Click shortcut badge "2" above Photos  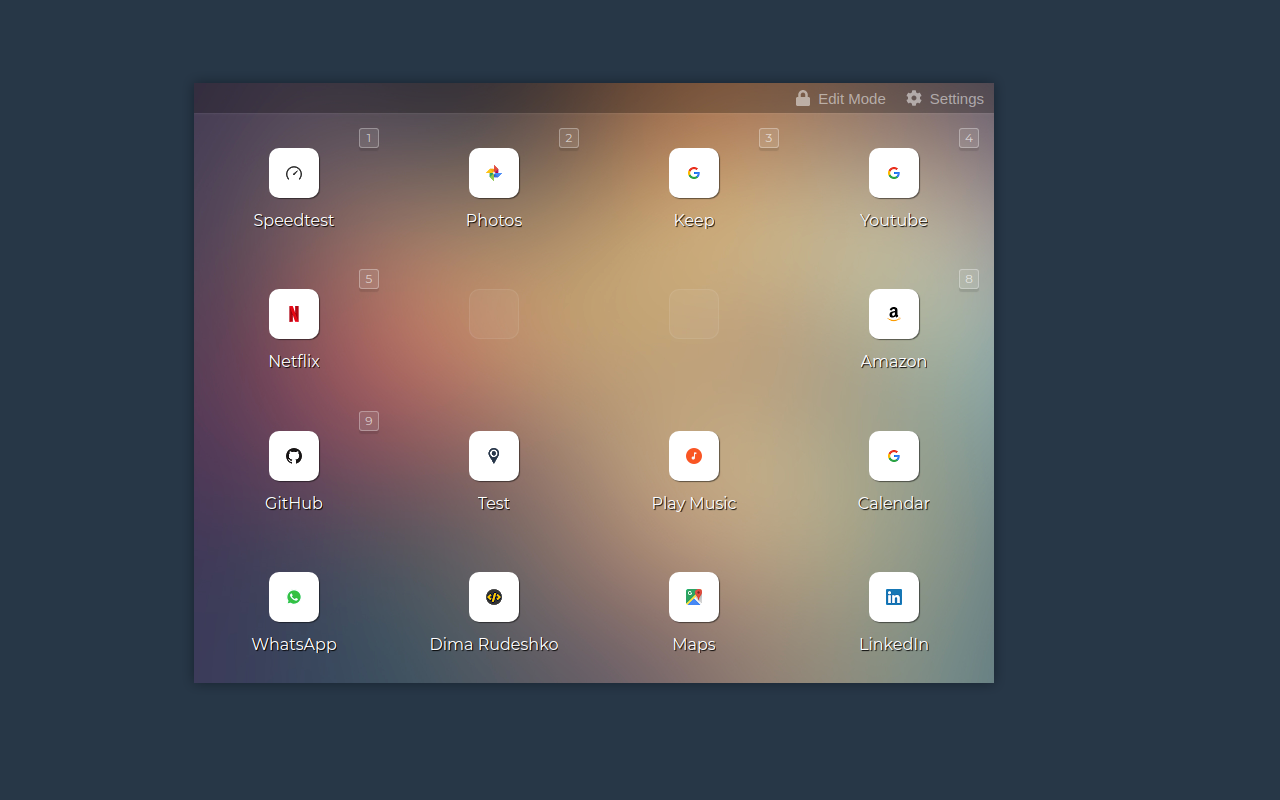pos(569,138)
